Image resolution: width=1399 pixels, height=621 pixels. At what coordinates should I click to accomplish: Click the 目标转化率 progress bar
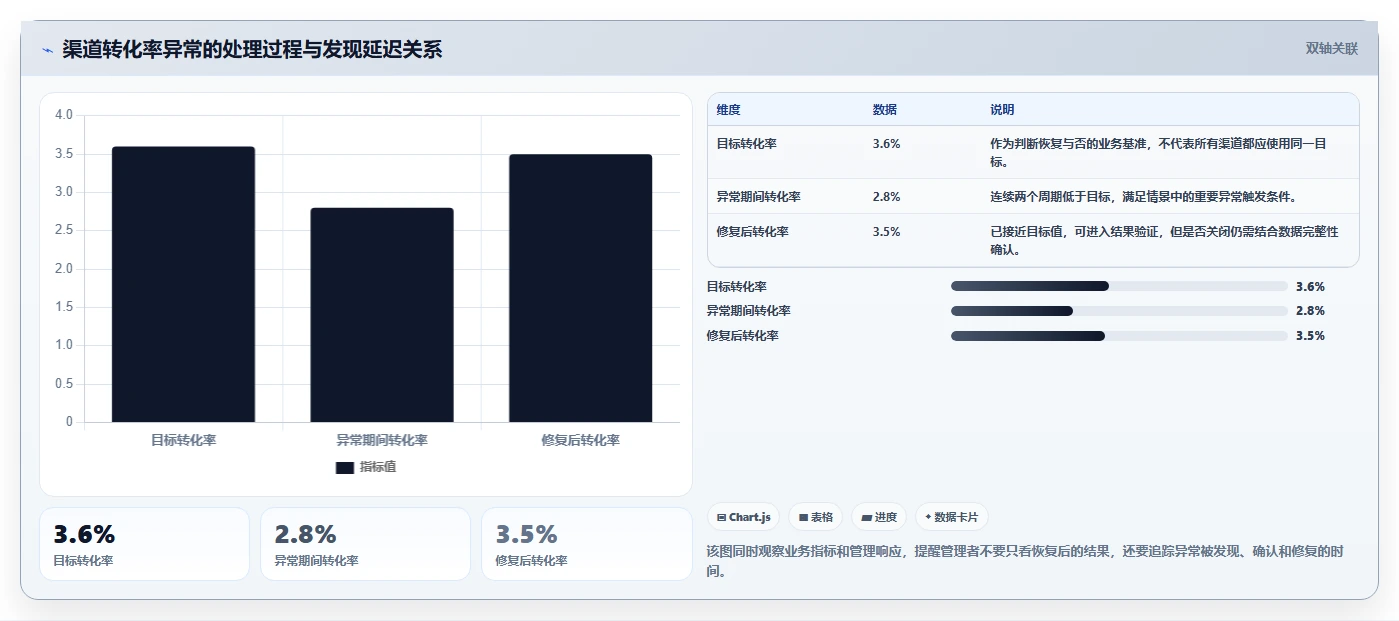click(1119, 286)
